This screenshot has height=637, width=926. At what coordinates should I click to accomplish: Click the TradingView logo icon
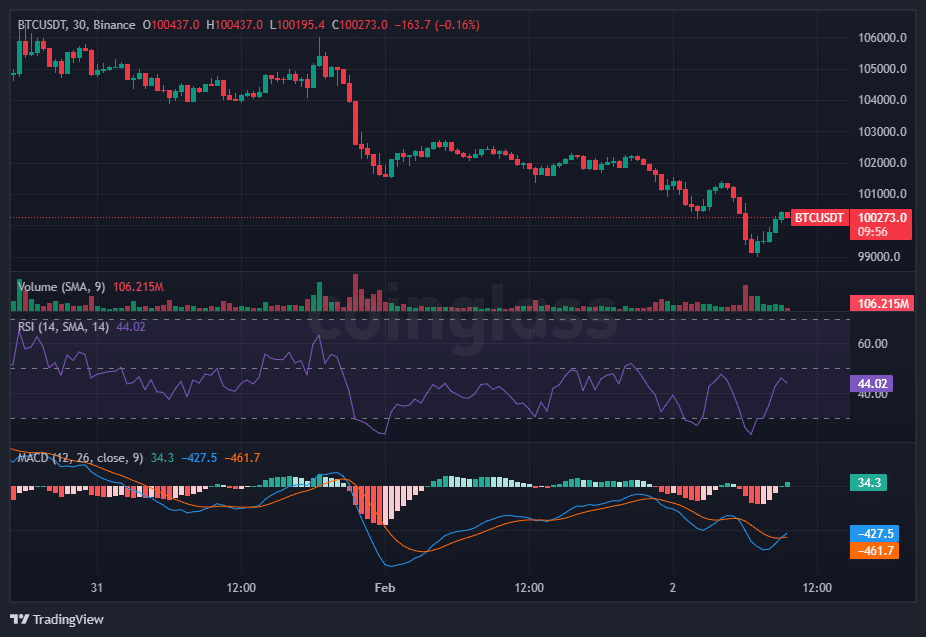[19, 620]
